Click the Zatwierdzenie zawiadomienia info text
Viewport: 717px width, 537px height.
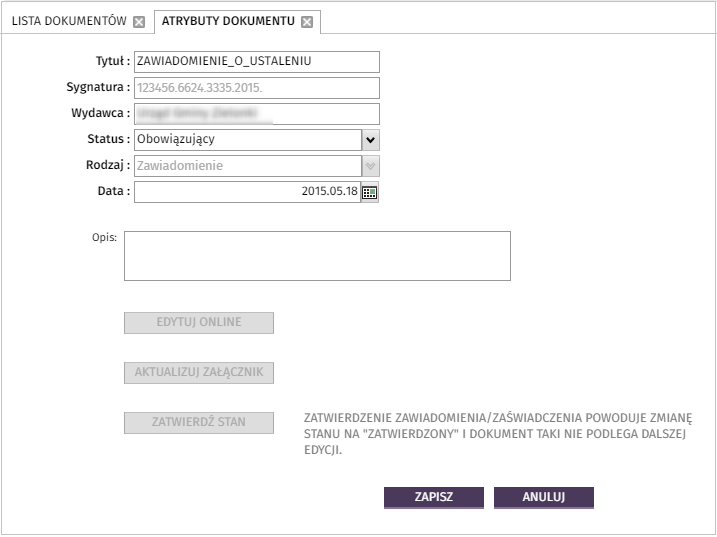(x=498, y=434)
